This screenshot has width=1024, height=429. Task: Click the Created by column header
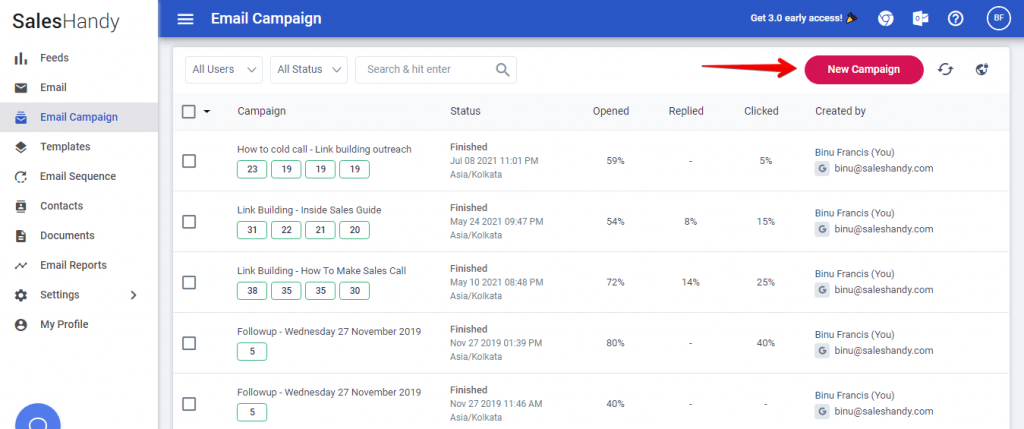click(840, 111)
